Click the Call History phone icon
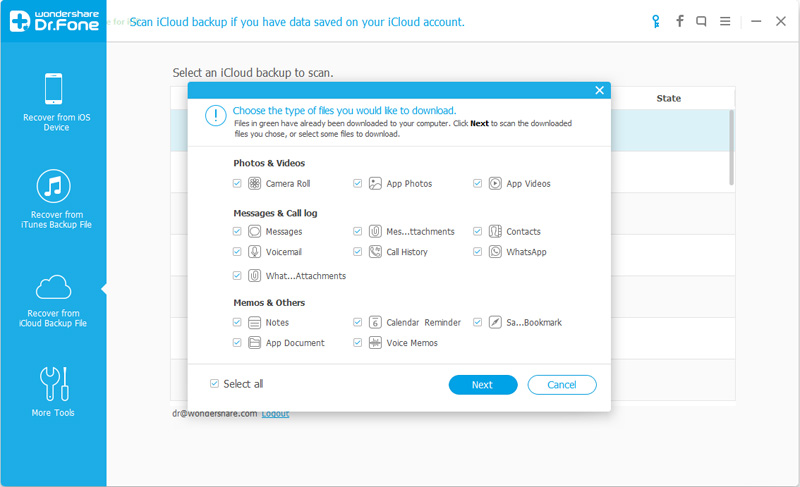The height and width of the screenshot is (487, 800). [x=375, y=252]
